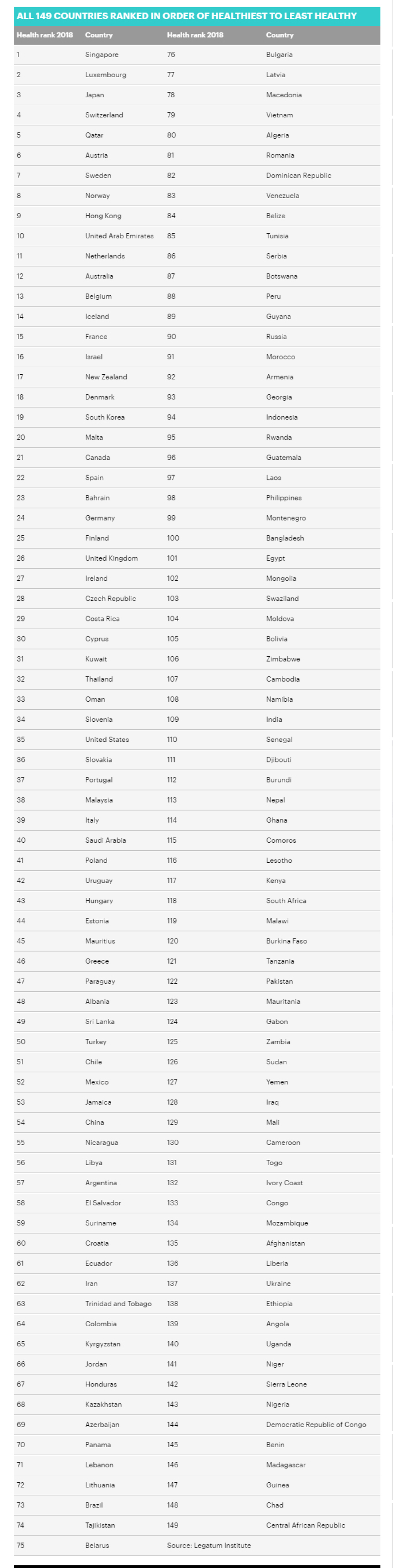Select the rank number 149 cell

click(x=172, y=1525)
